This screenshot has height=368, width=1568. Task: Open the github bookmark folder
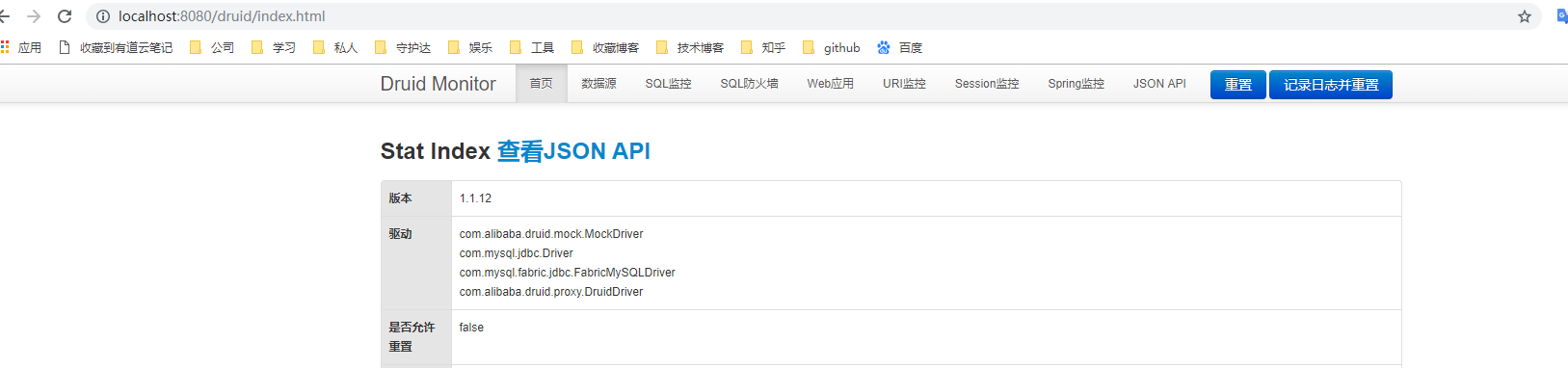click(832, 47)
